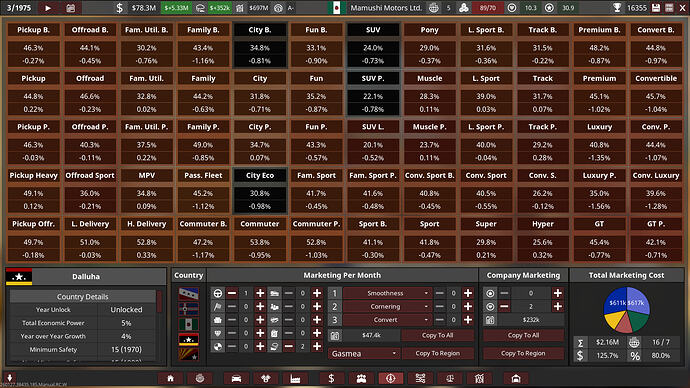Open the home button in bottom navigation

click(170, 378)
